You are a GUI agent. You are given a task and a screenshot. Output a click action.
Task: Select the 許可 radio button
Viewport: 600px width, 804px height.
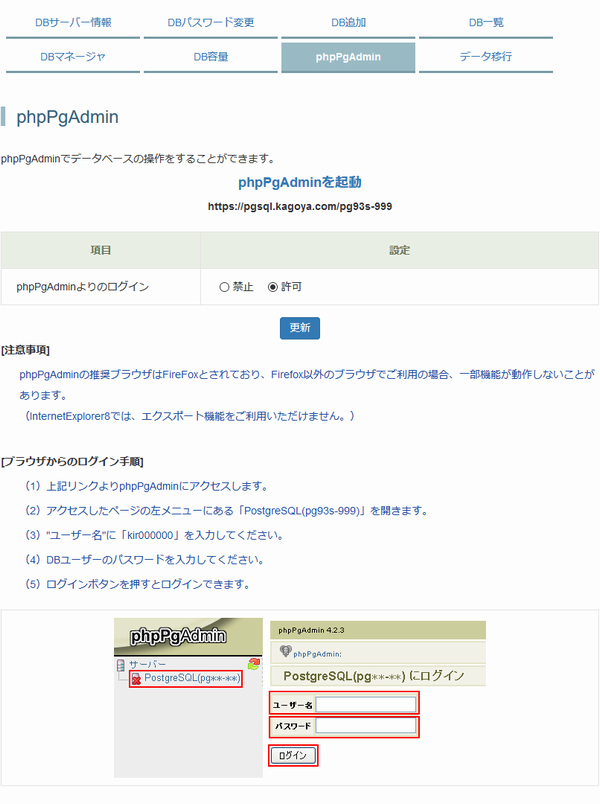[x=273, y=287]
